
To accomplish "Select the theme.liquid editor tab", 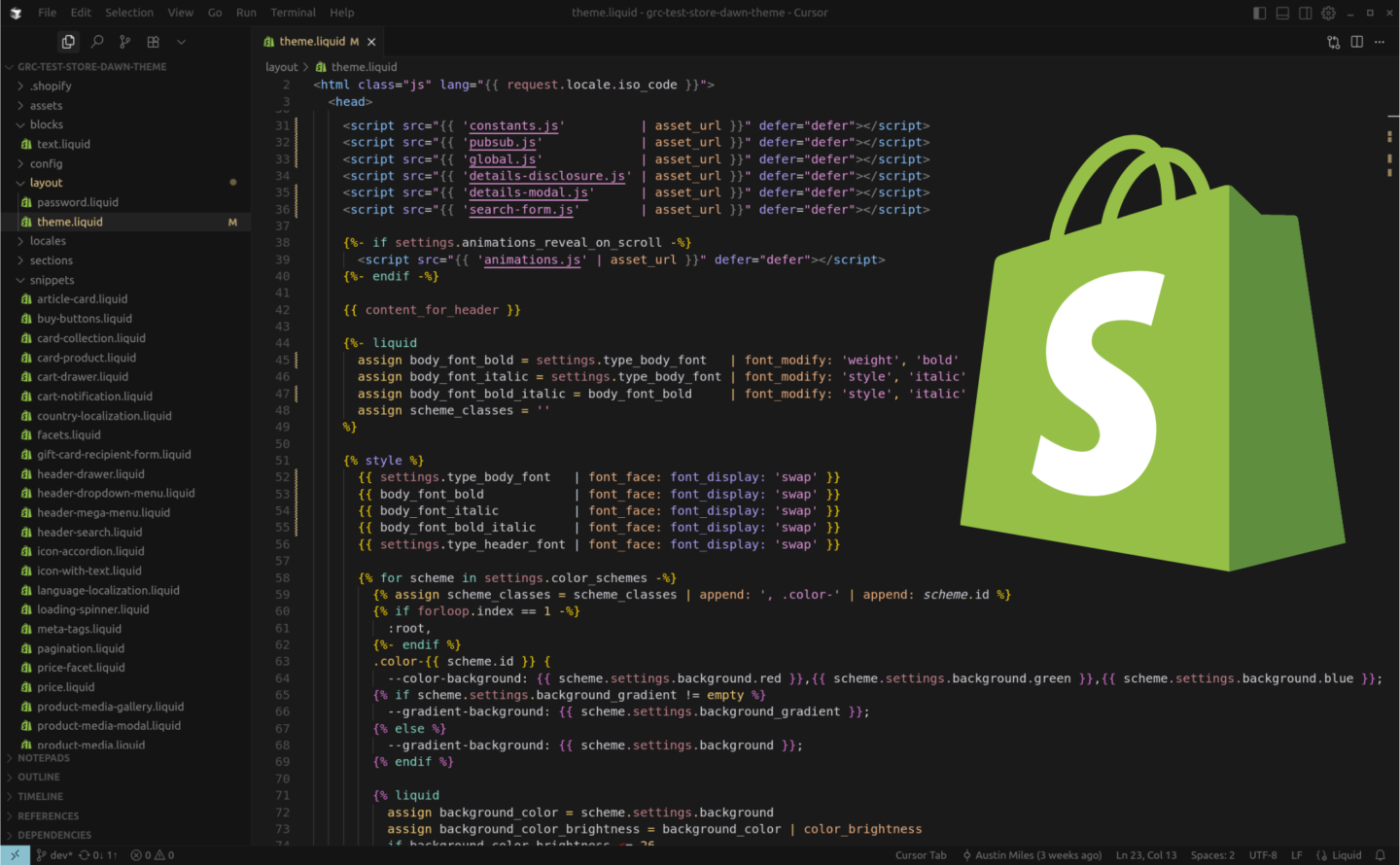I will tap(318, 42).
